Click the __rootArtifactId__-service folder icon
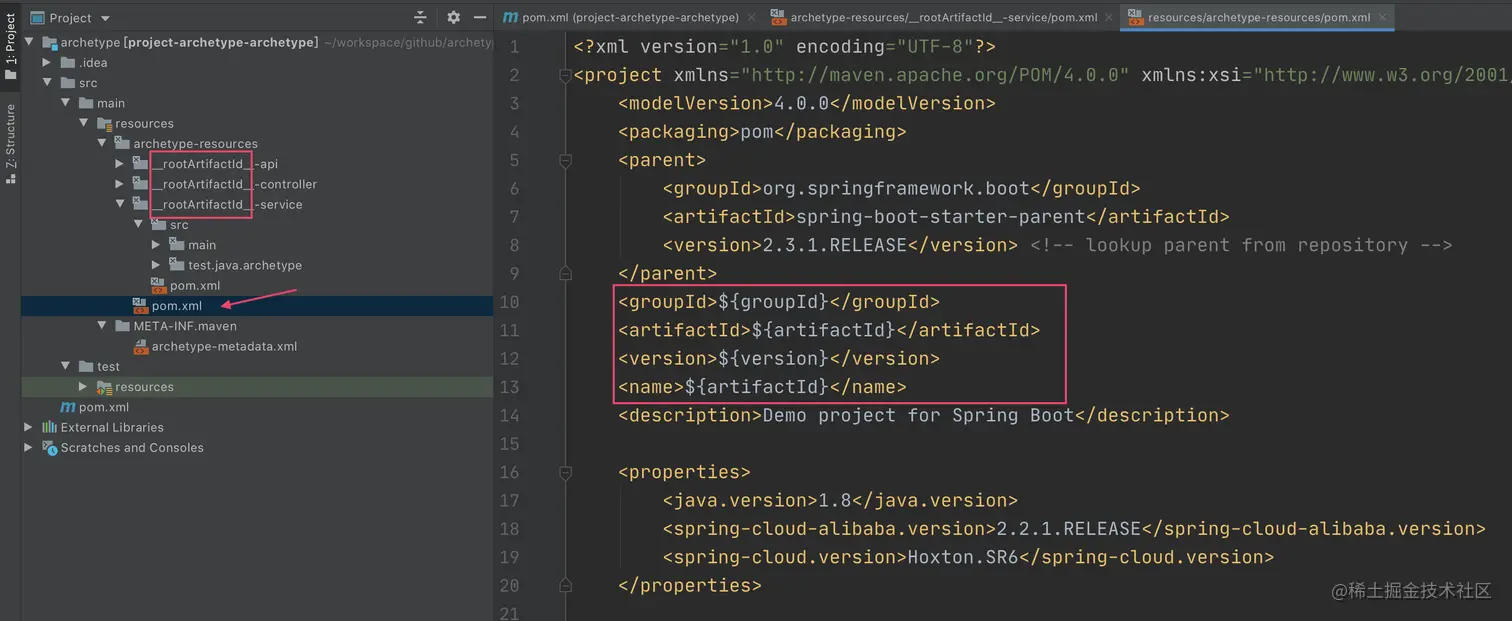 (141, 204)
